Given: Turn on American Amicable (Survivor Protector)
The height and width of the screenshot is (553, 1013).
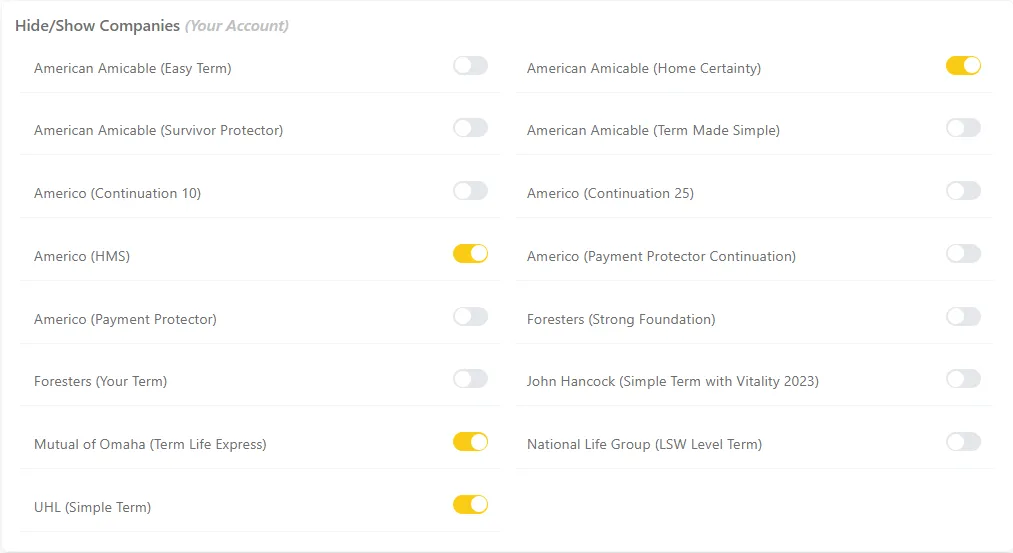Looking at the screenshot, I should 470,128.
